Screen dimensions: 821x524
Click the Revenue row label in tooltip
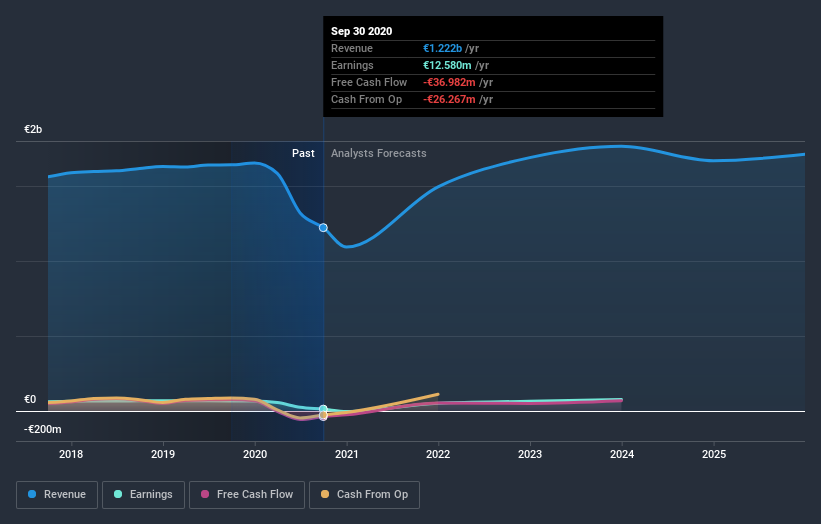[352, 48]
